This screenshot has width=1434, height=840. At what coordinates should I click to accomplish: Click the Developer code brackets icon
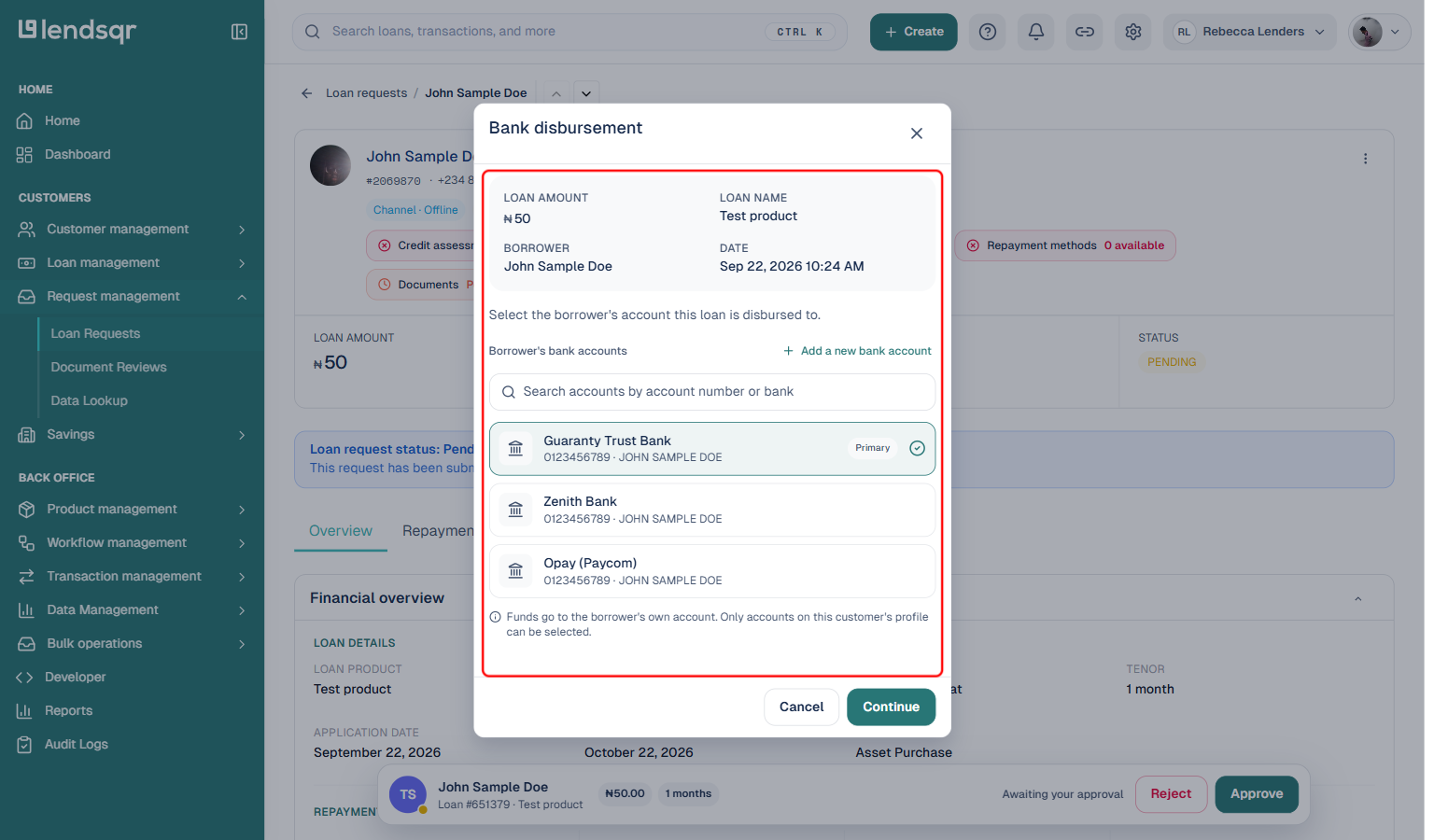click(x=25, y=678)
